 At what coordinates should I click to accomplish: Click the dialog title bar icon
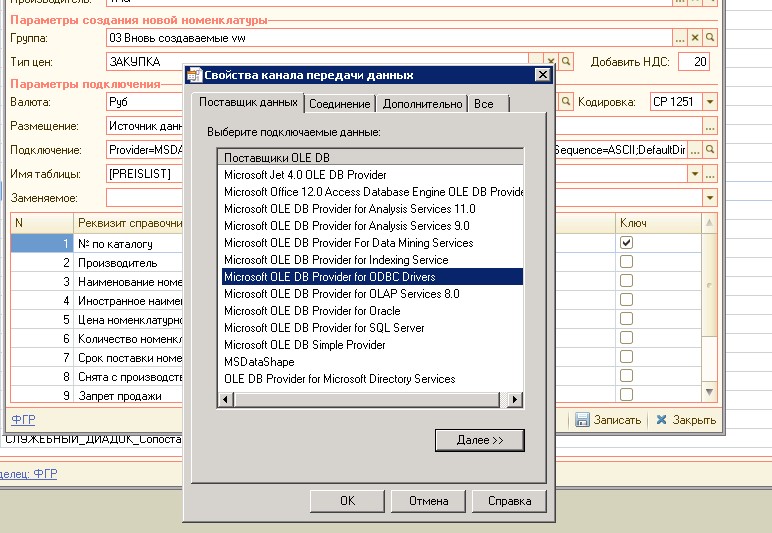coord(194,75)
